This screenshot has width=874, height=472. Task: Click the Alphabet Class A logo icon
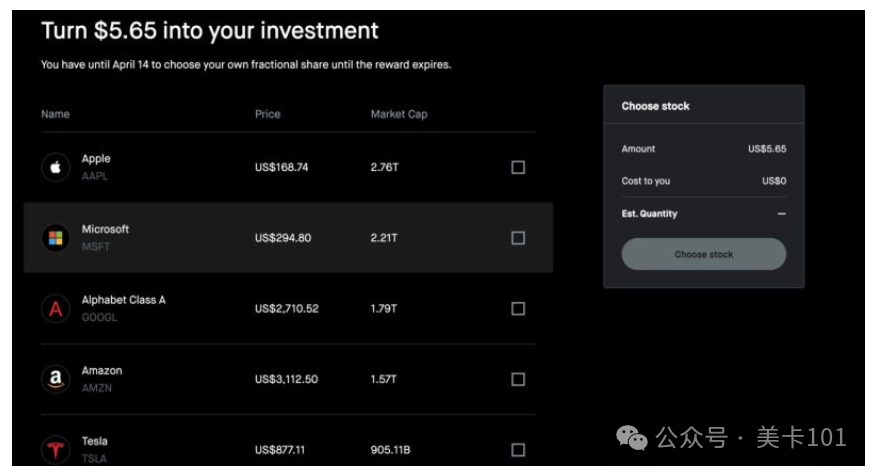point(55,309)
